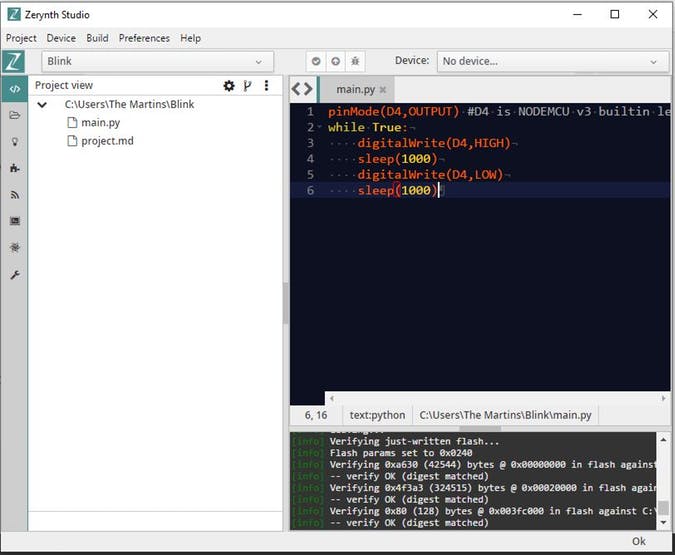The width and height of the screenshot is (675, 555).
Task: Open the wrench tools sidebar icon
Action: click(15, 275)
